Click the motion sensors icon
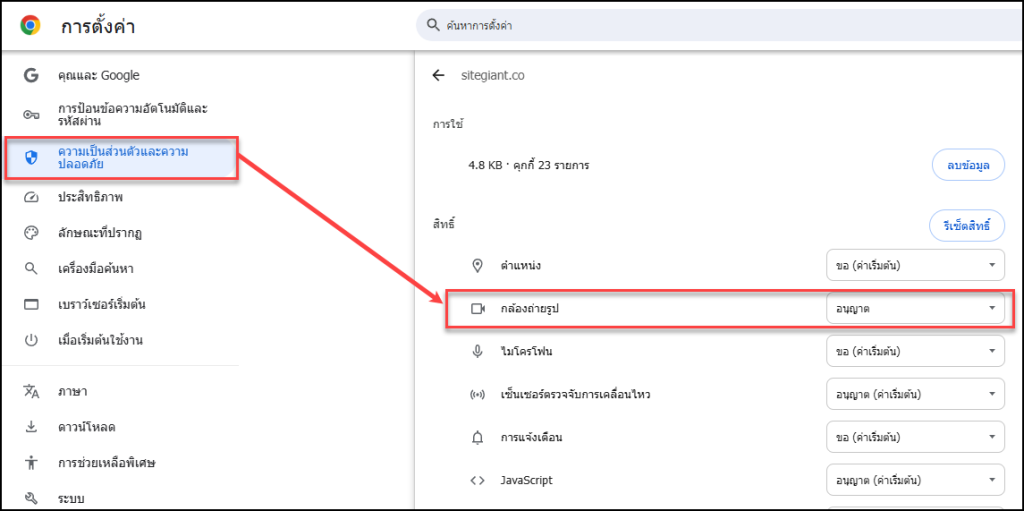The height and width of the screenshot is (511, 1024). pyautogui.click(x=478, y=395)
